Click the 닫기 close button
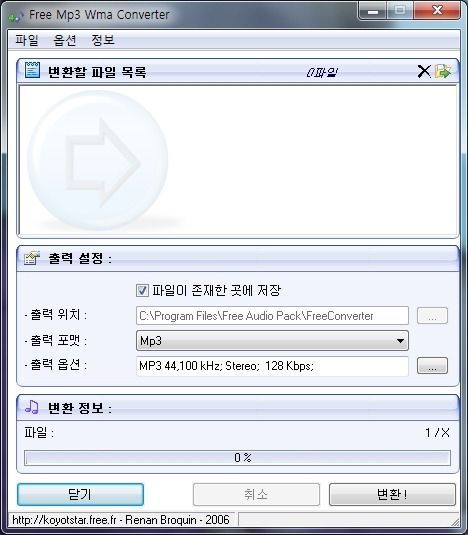Image resolution: width=468 pixels, height=535 pixels. [80, 494]
